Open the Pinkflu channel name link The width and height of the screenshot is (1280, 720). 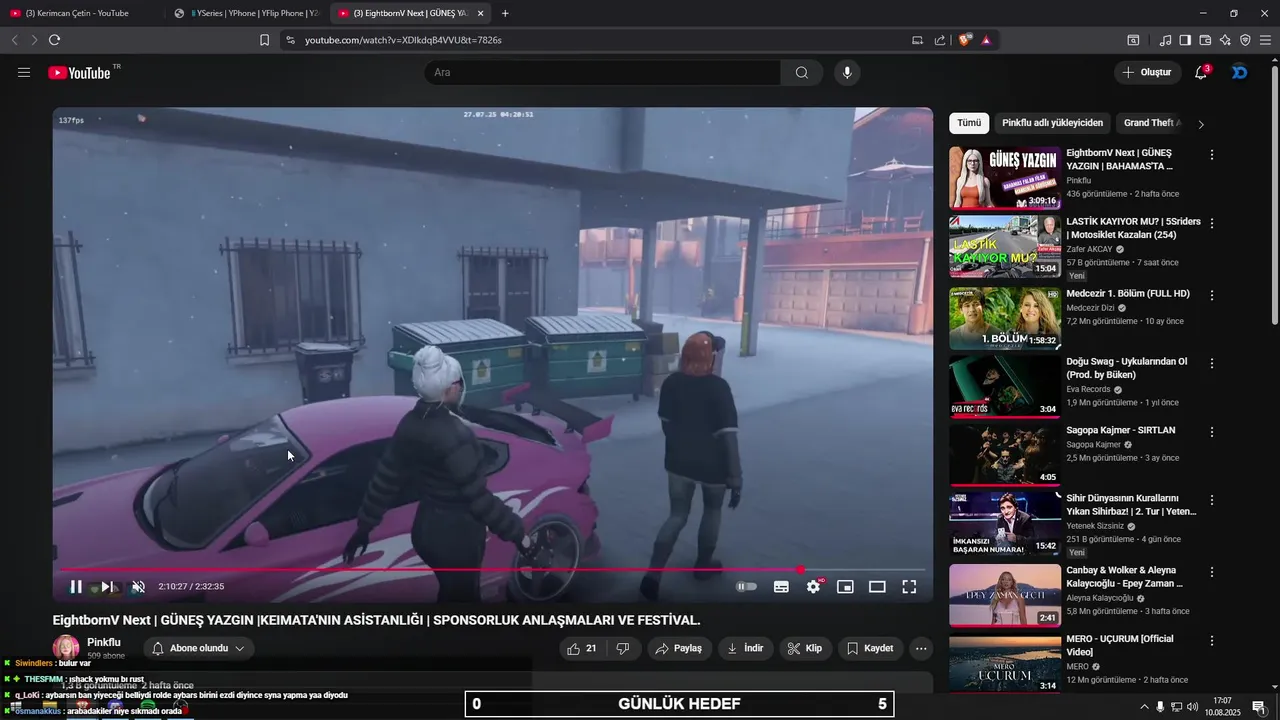[104, 642]
